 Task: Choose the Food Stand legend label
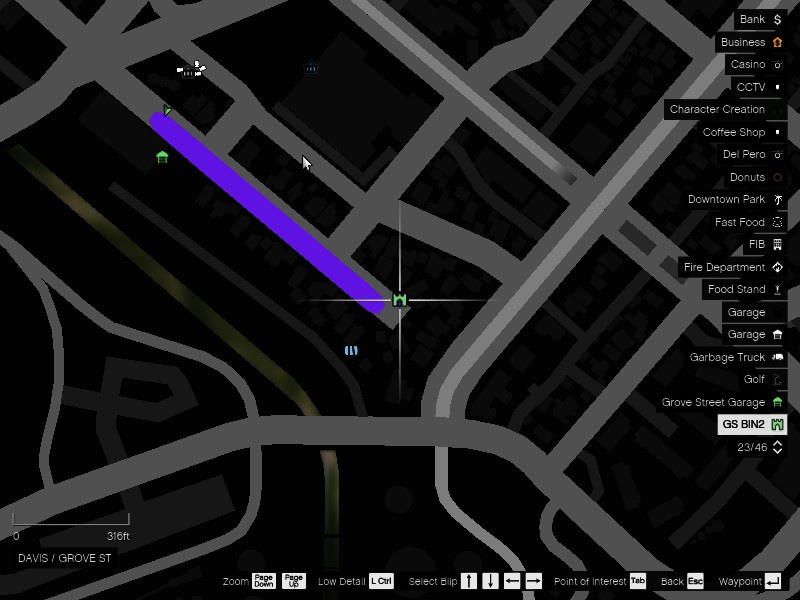736,289
